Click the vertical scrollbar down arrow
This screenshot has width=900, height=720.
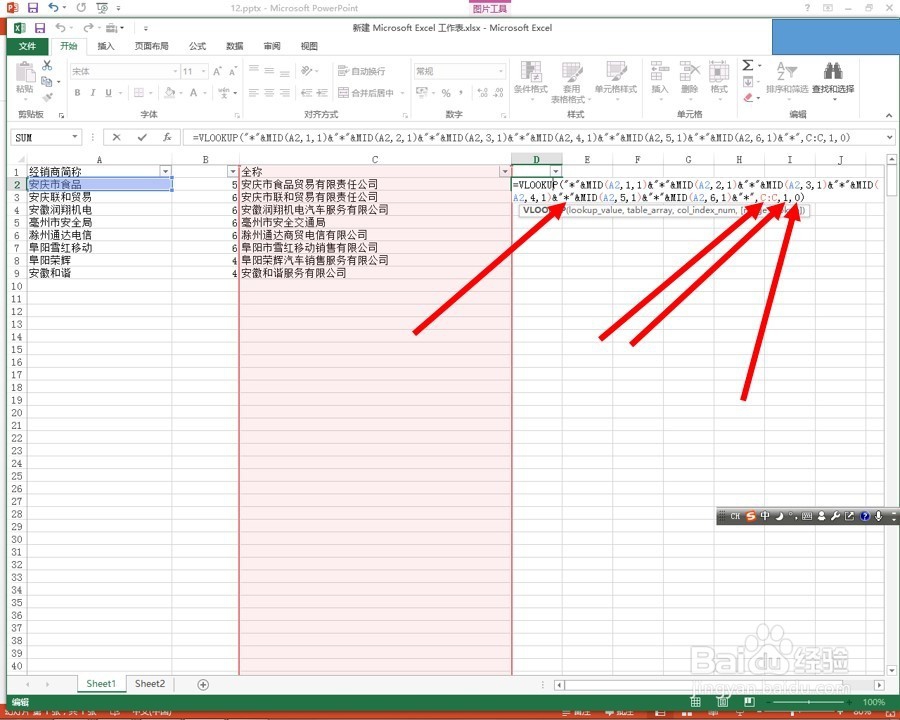coord(891,669)
